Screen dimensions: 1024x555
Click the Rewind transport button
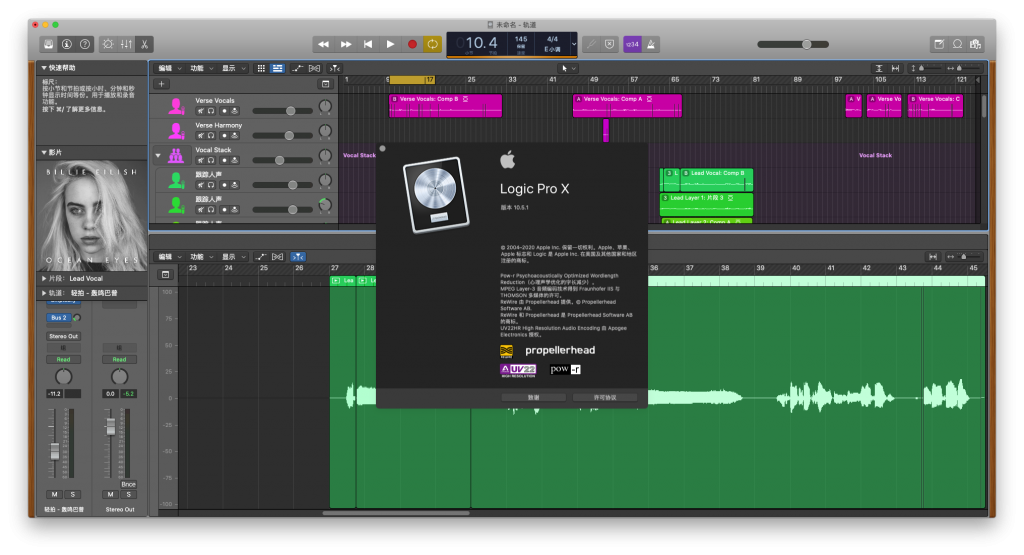323,44
